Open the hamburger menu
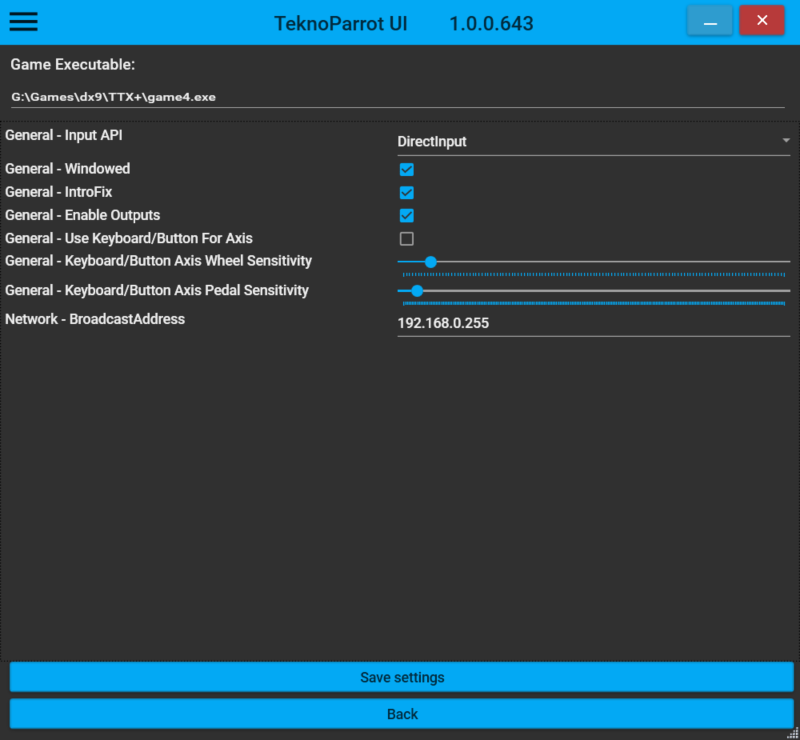Viewport: 800px width, 740px height. [23, 21]
